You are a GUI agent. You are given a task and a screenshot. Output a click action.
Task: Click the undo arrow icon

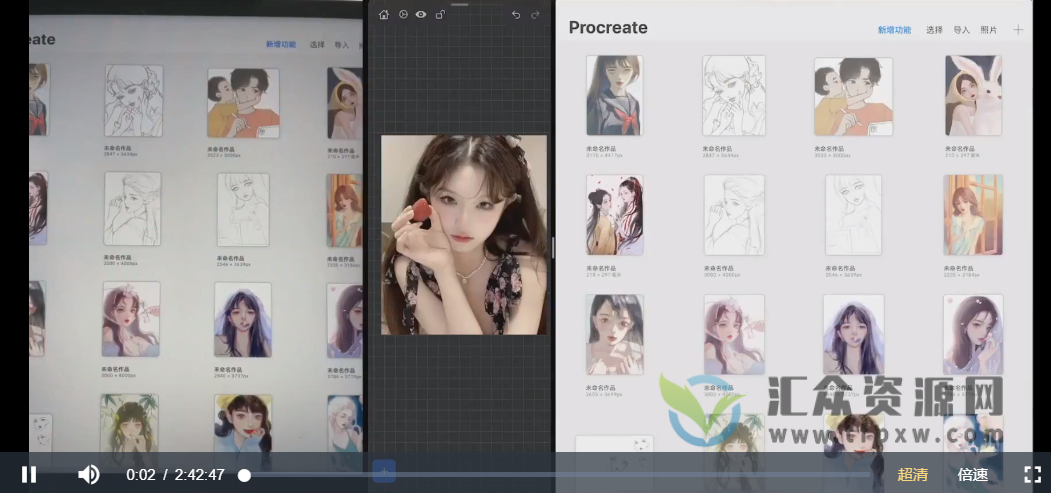pos(516,15)
